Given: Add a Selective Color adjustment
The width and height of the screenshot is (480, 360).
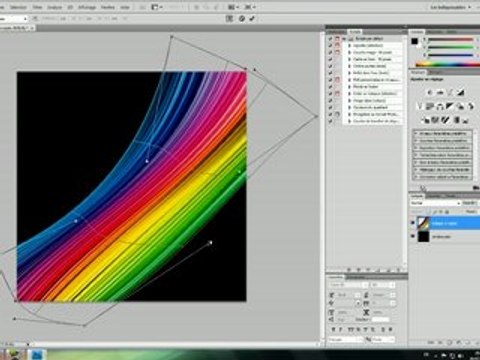Looking at the screenshot, I should click(x=466, y=120).
